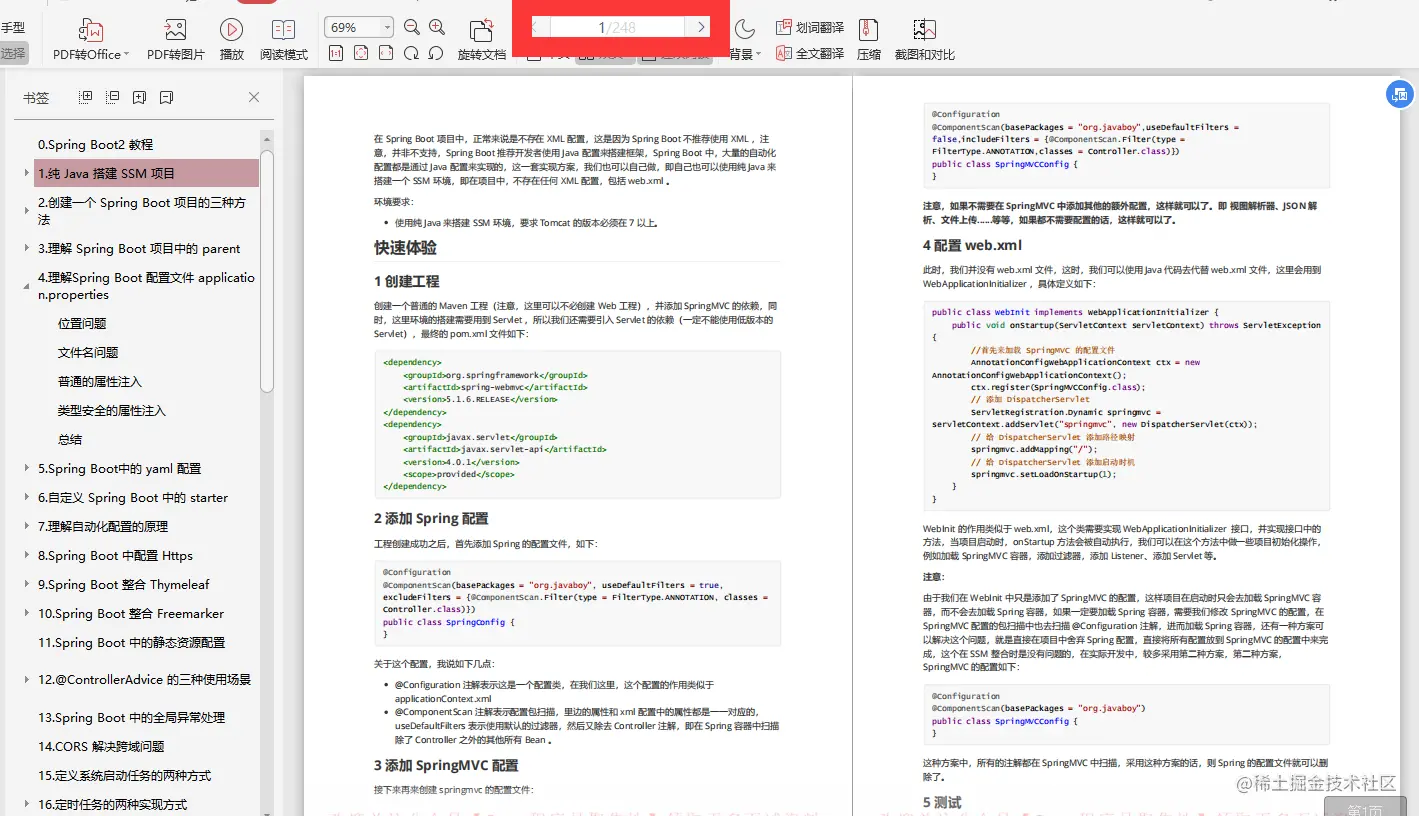Screen dimensions: 1419x816
Task: Click the next page arrow
Action: point(700,27)
